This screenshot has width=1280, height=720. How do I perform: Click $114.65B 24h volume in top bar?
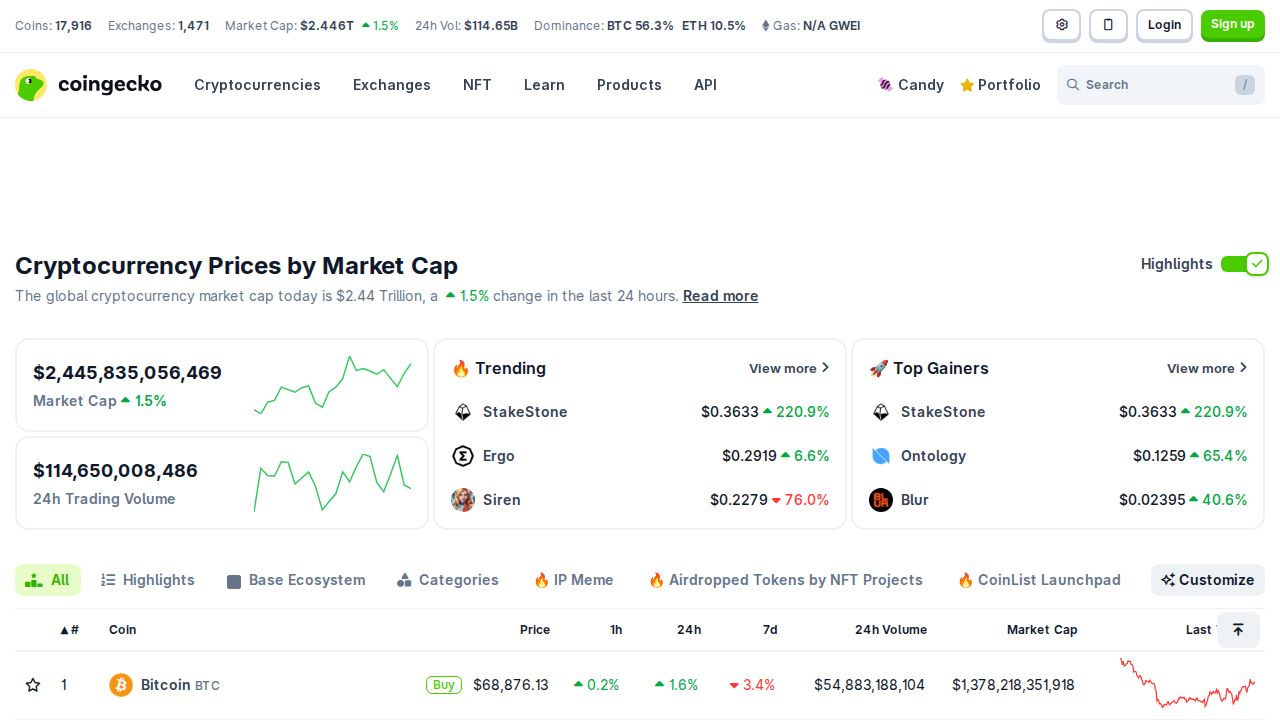491,26
